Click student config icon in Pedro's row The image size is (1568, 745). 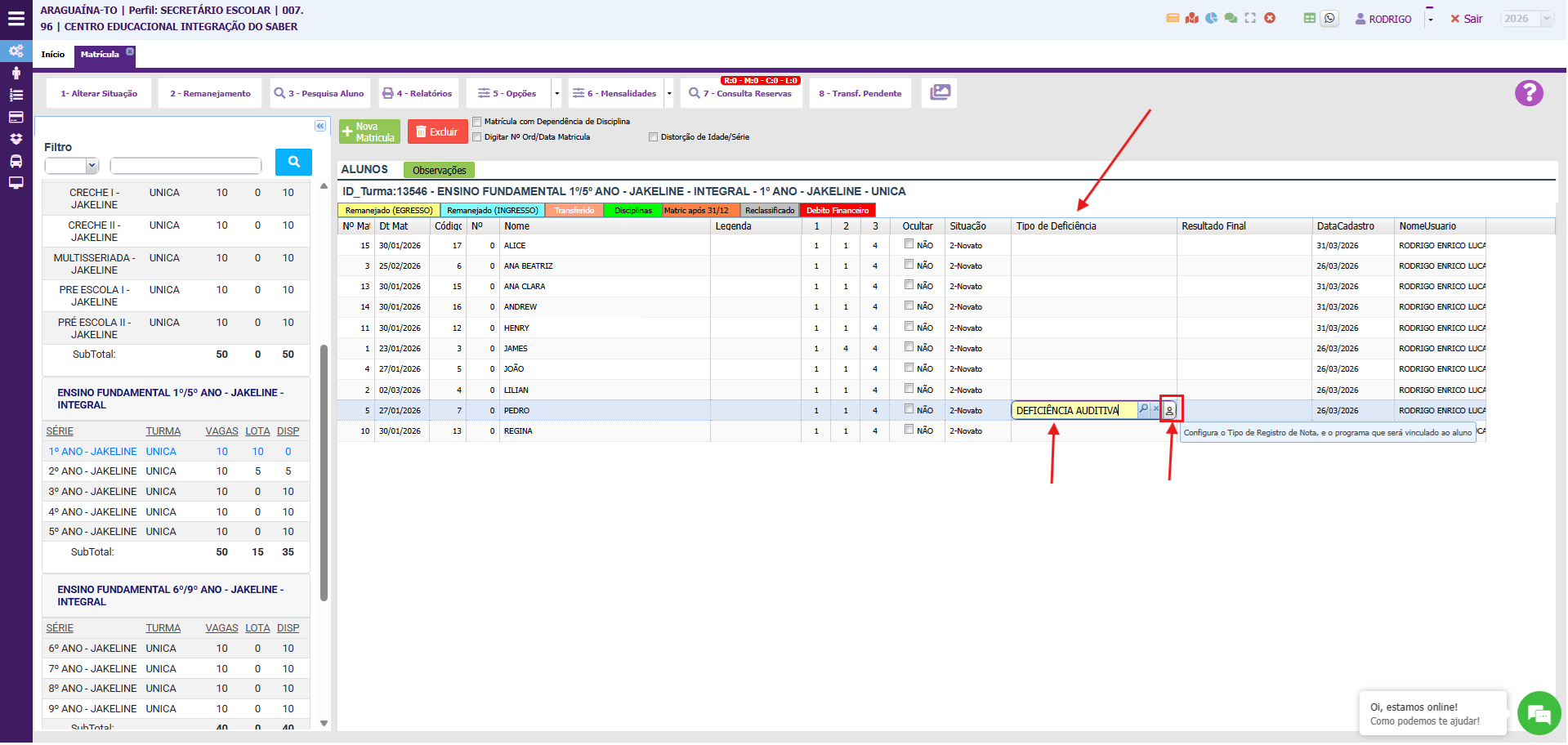pos(1169,410)
